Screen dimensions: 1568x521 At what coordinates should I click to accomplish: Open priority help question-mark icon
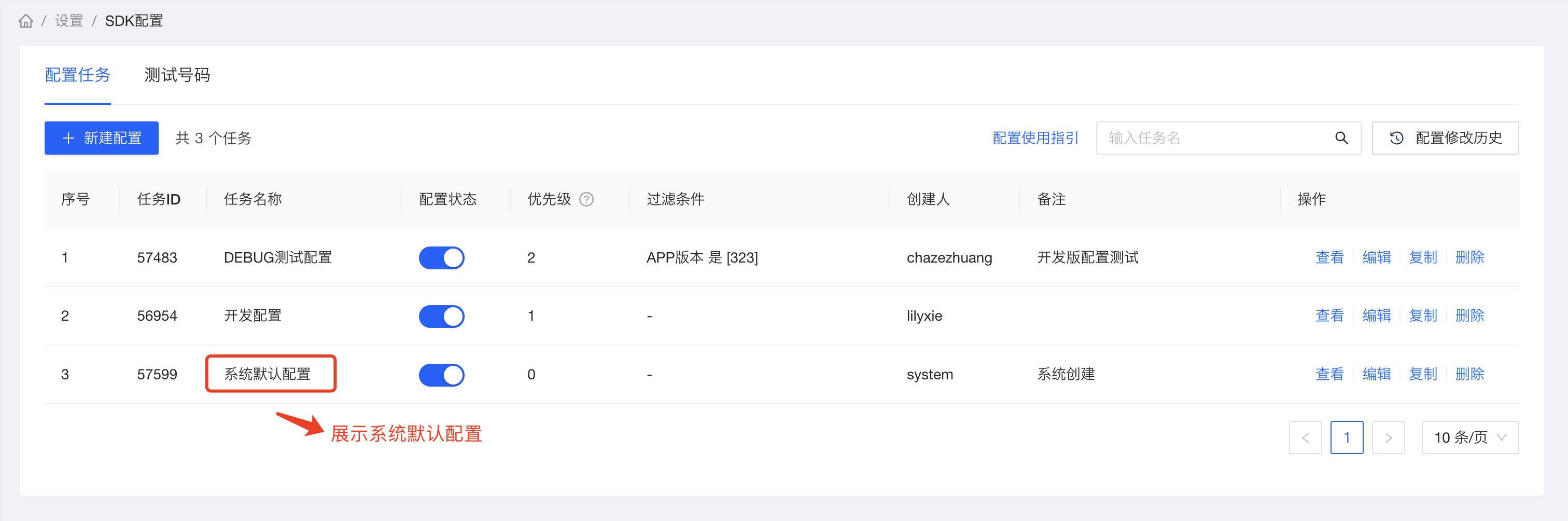(586, 199)
